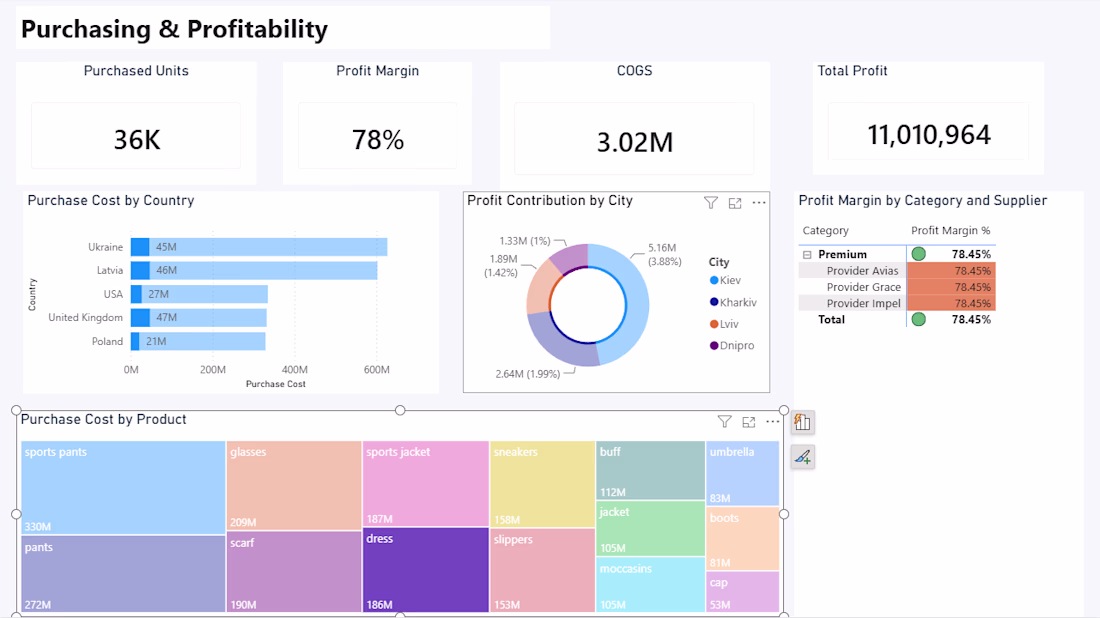Viewport: 1100px width, 618px height.
Task: Open filter icon on Profit Contribution by City
Action: tap(711, 203)
